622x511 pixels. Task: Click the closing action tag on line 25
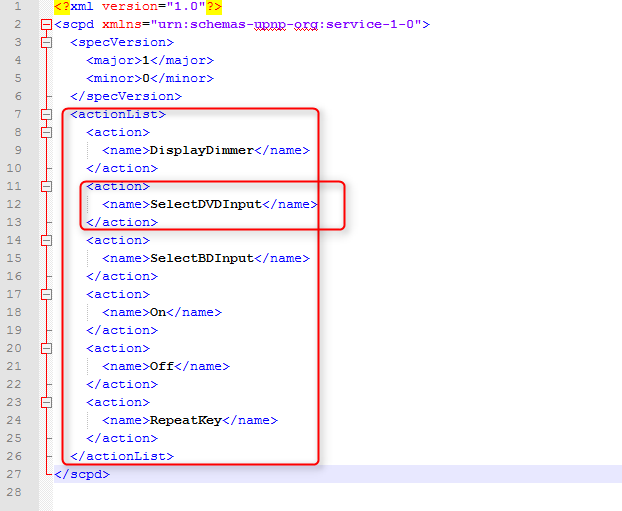122,438
